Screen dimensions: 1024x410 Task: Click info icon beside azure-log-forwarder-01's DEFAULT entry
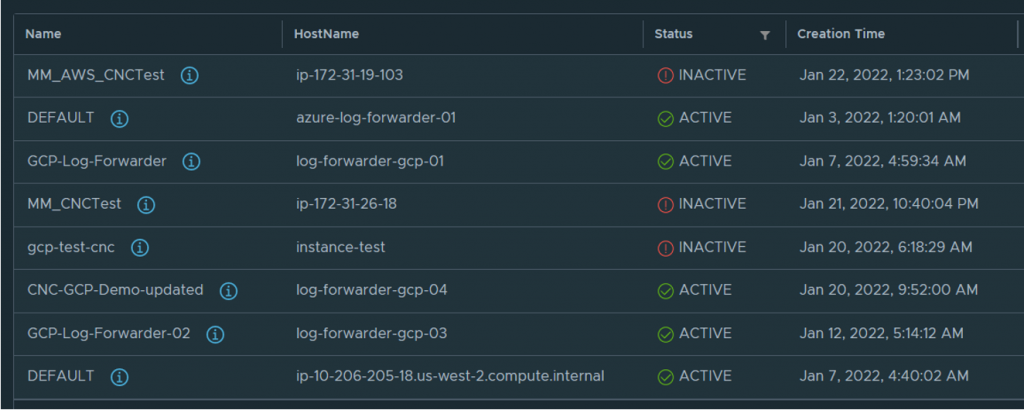[x=119, y=118]
